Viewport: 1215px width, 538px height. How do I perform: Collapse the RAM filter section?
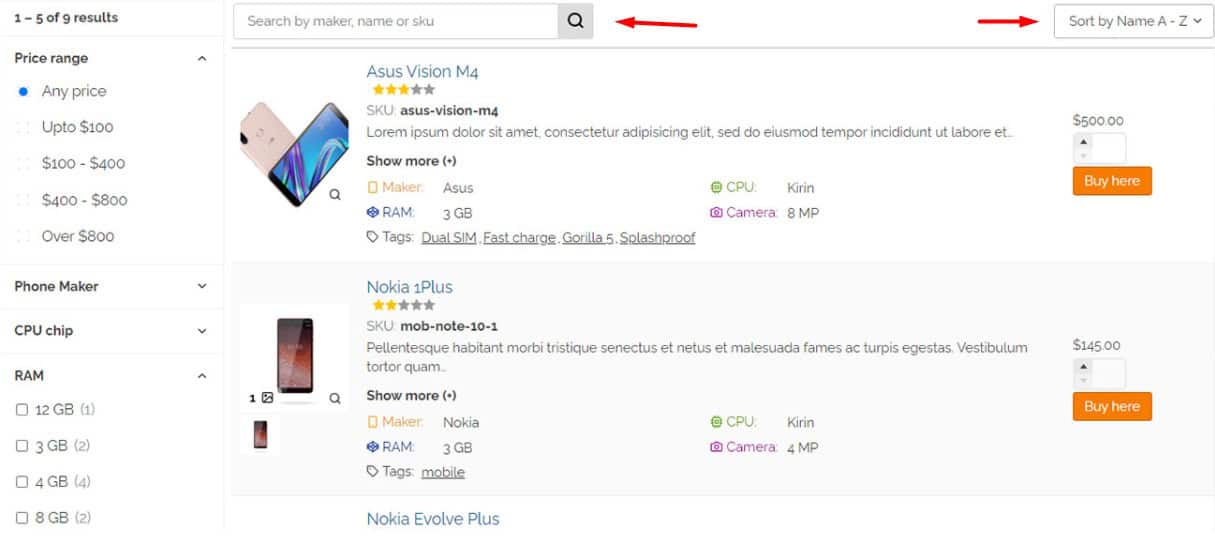[202, 376]
